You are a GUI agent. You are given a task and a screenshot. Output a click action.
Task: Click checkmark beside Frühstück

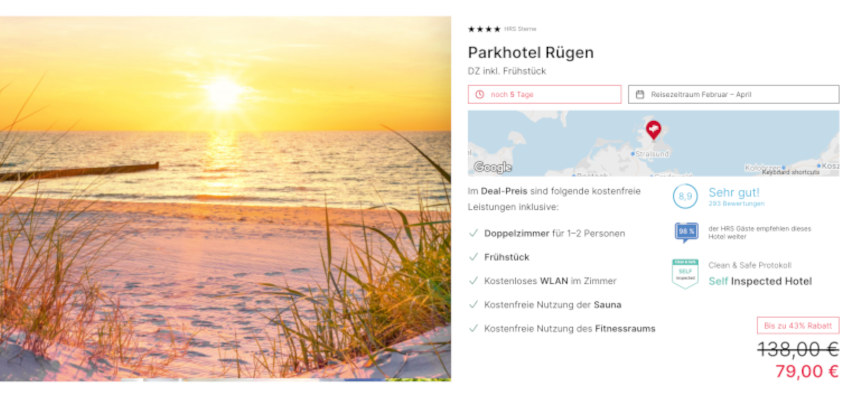click(x=473, y=257)
